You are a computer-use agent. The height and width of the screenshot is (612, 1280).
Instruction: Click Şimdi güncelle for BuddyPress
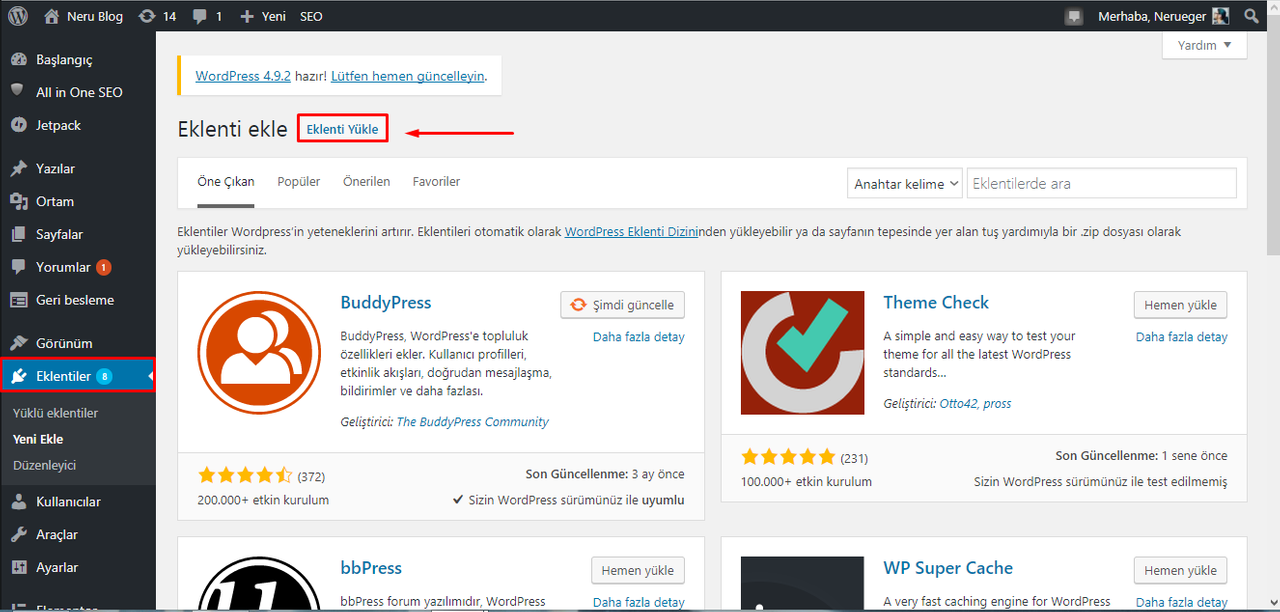click(623, 305)
